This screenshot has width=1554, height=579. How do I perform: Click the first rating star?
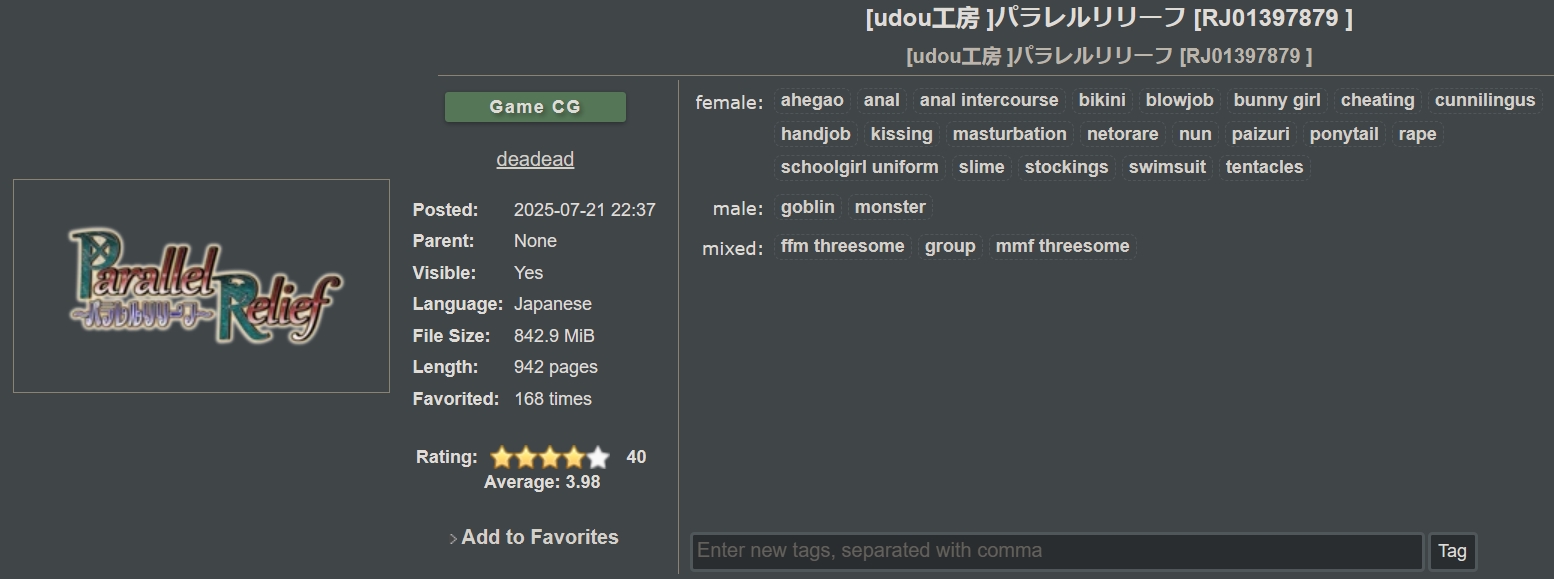pos(502,458)
